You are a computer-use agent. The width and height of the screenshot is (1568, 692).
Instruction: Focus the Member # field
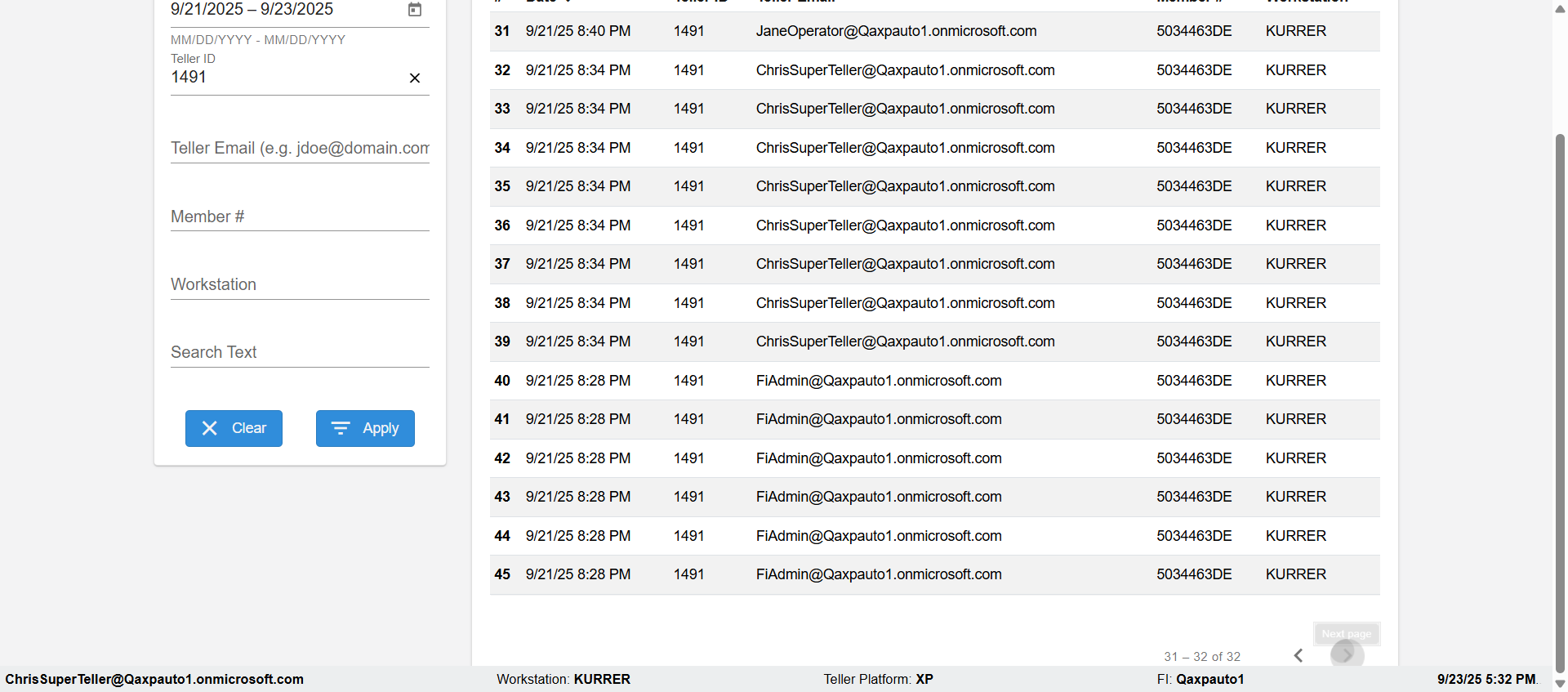point(299,217)
